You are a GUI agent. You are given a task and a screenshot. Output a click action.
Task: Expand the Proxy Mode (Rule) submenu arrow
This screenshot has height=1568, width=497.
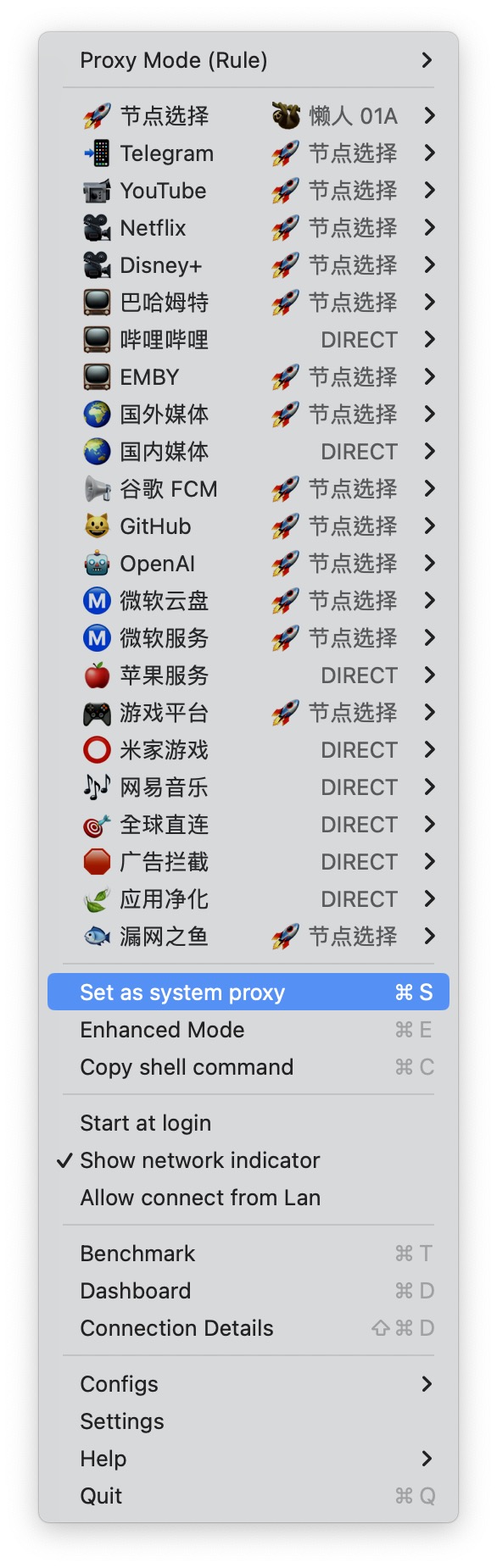coord(427,60)
